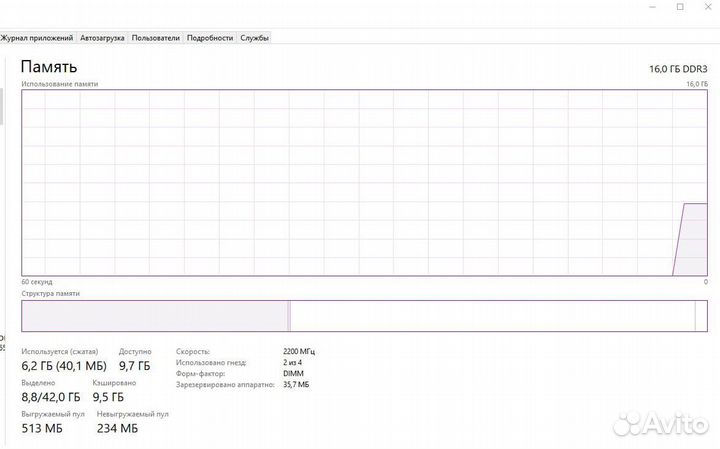This screenshot has width=720, height=449.
Task: Go to the Подробности tab
Action: click(x=209, y=38)
